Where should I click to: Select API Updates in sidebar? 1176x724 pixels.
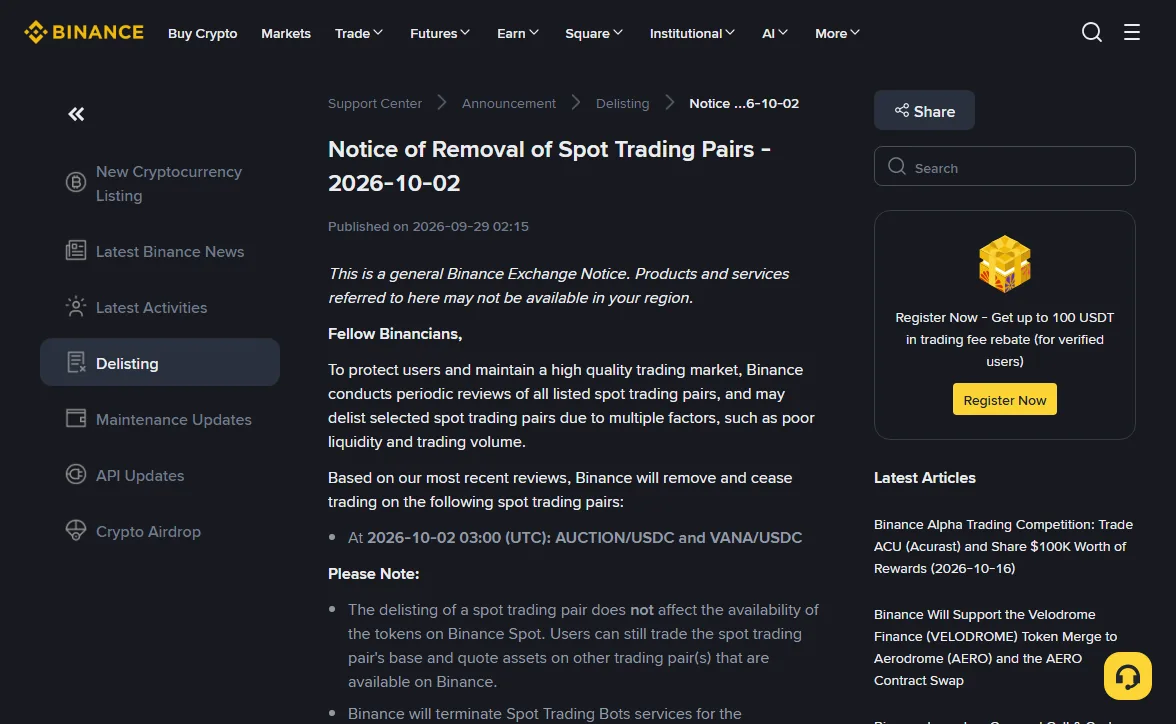click(x=160, y=476)
